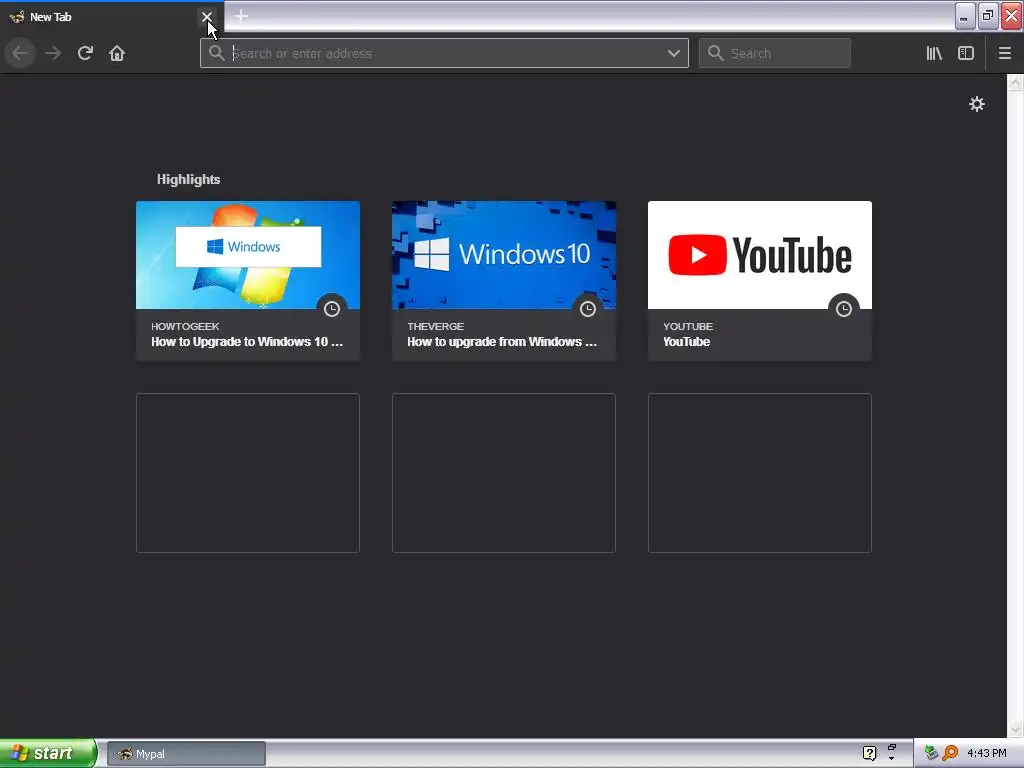Open the 'YouTube' title link
The image size is (1024, 768).
coord(686,342)
